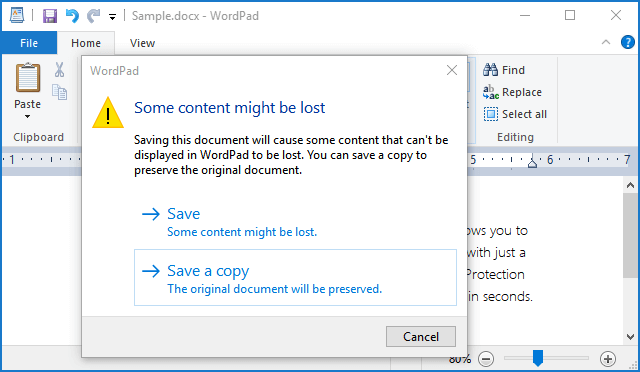Choose the Save option in dialog
The height and width of the screenshot is (372, 640).
[x=295, y=222]
